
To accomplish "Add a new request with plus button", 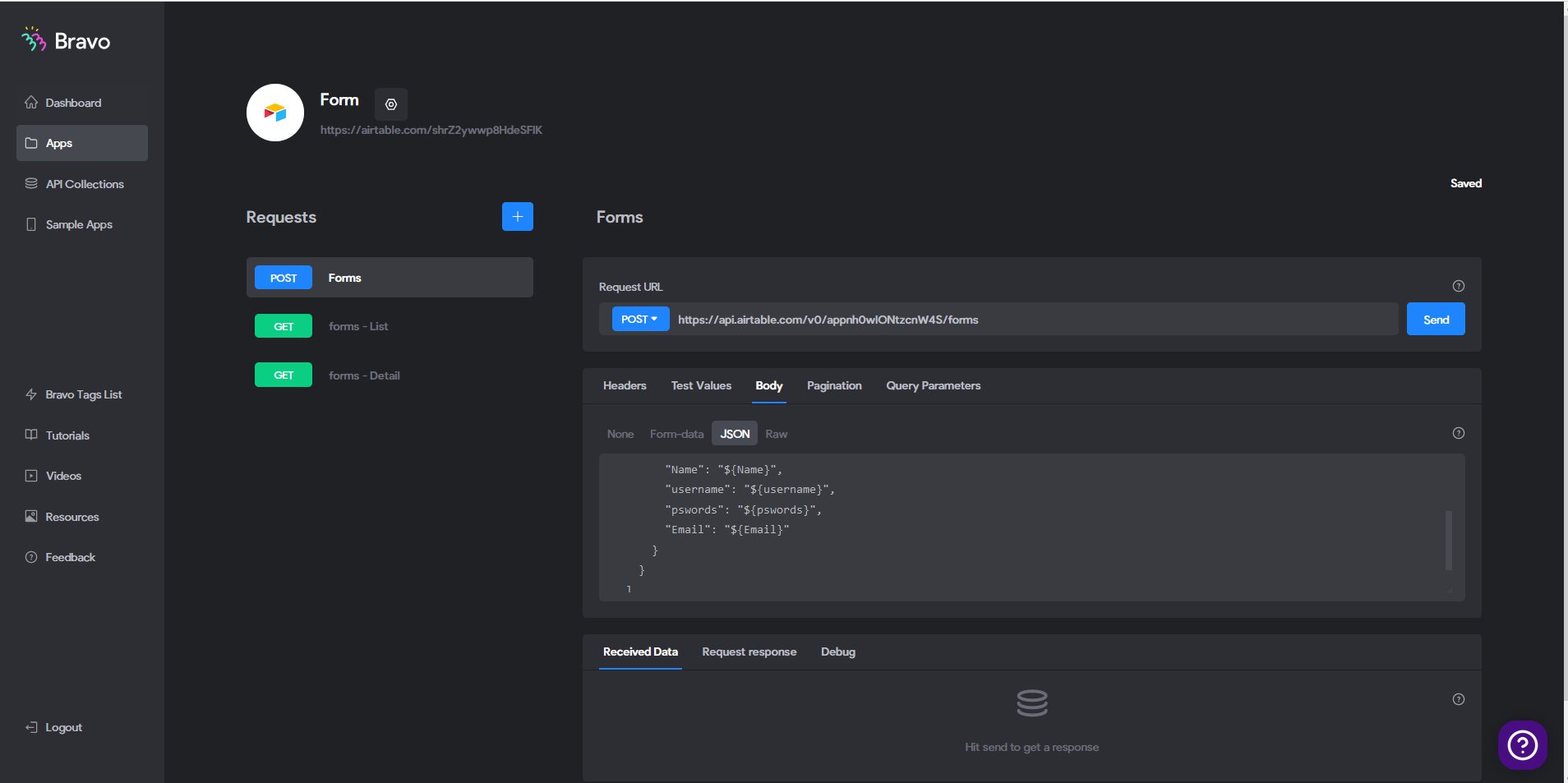I will point(518,217).
